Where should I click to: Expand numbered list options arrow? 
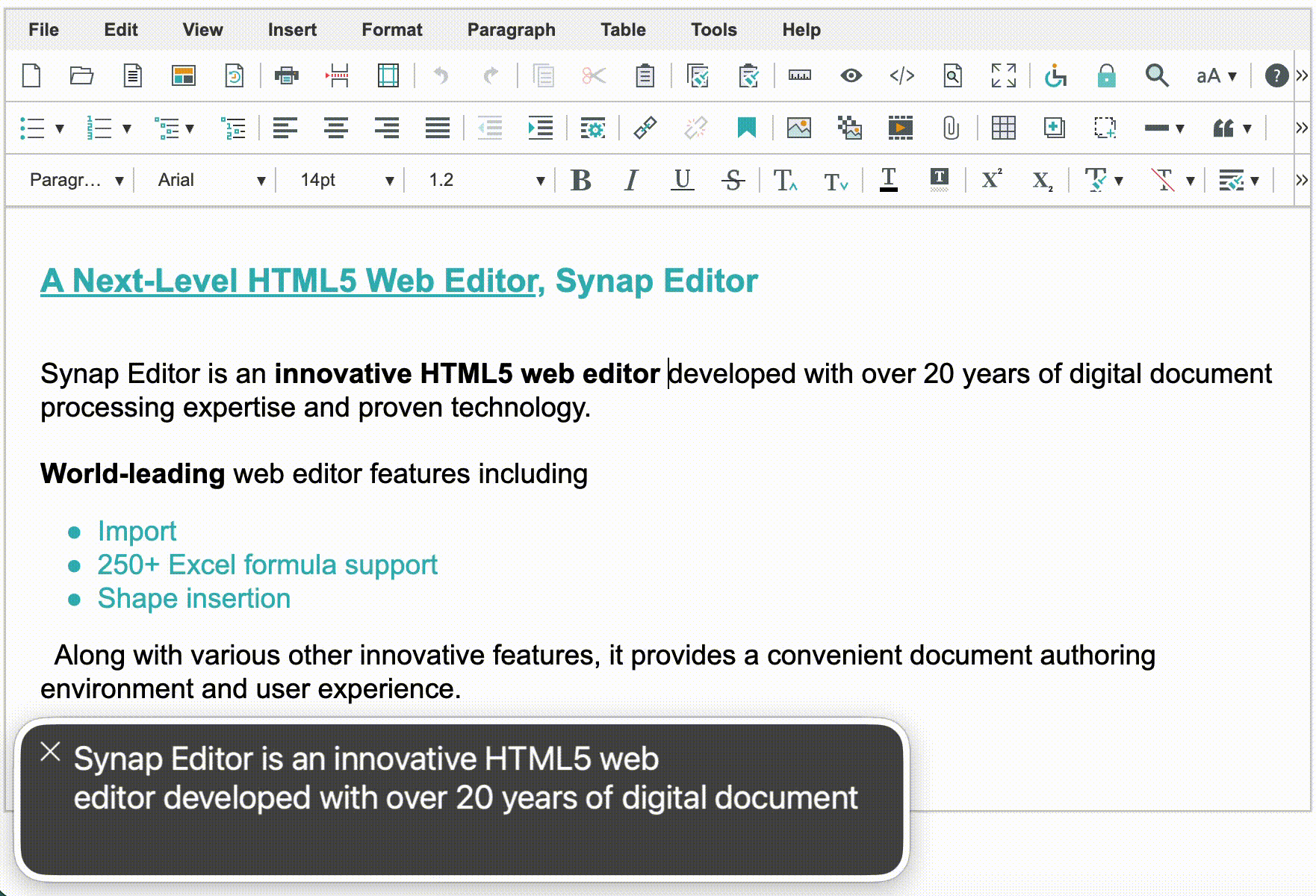[127, 128]
